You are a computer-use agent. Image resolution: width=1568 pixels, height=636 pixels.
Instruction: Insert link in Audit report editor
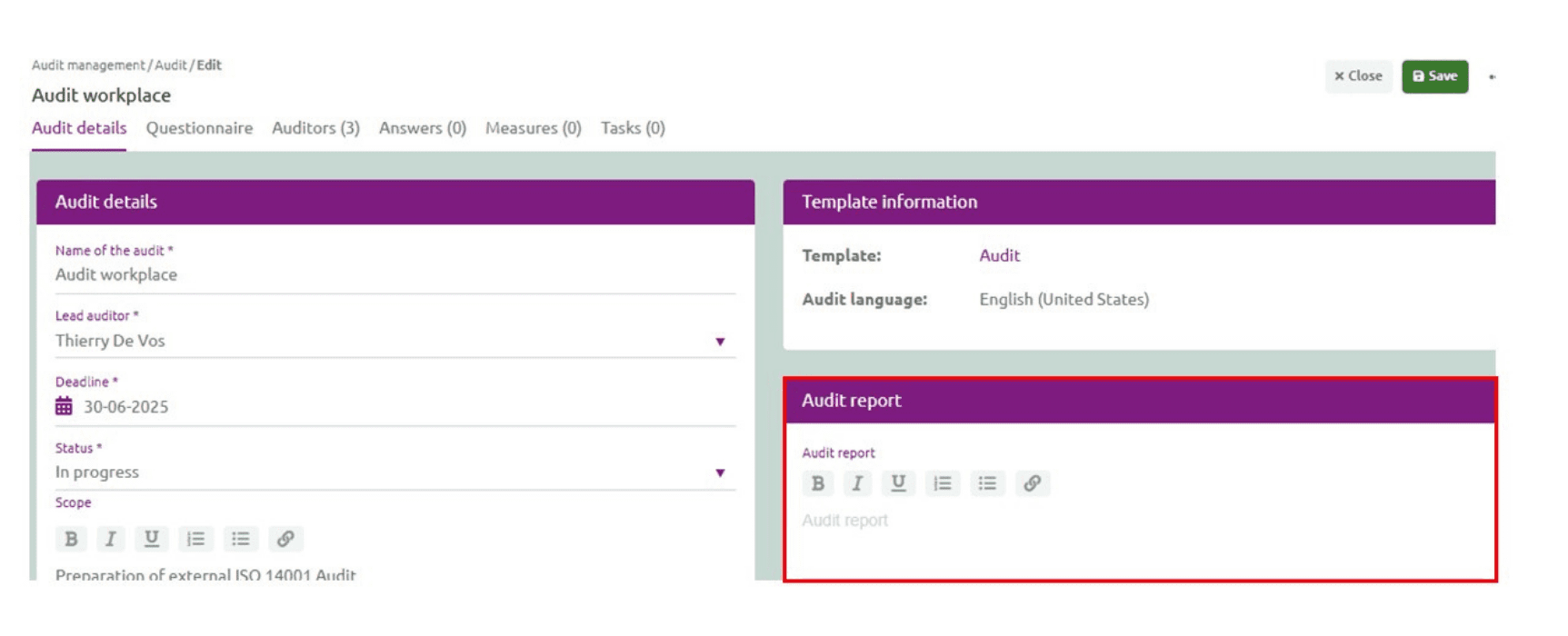[x=1032, y=483]
